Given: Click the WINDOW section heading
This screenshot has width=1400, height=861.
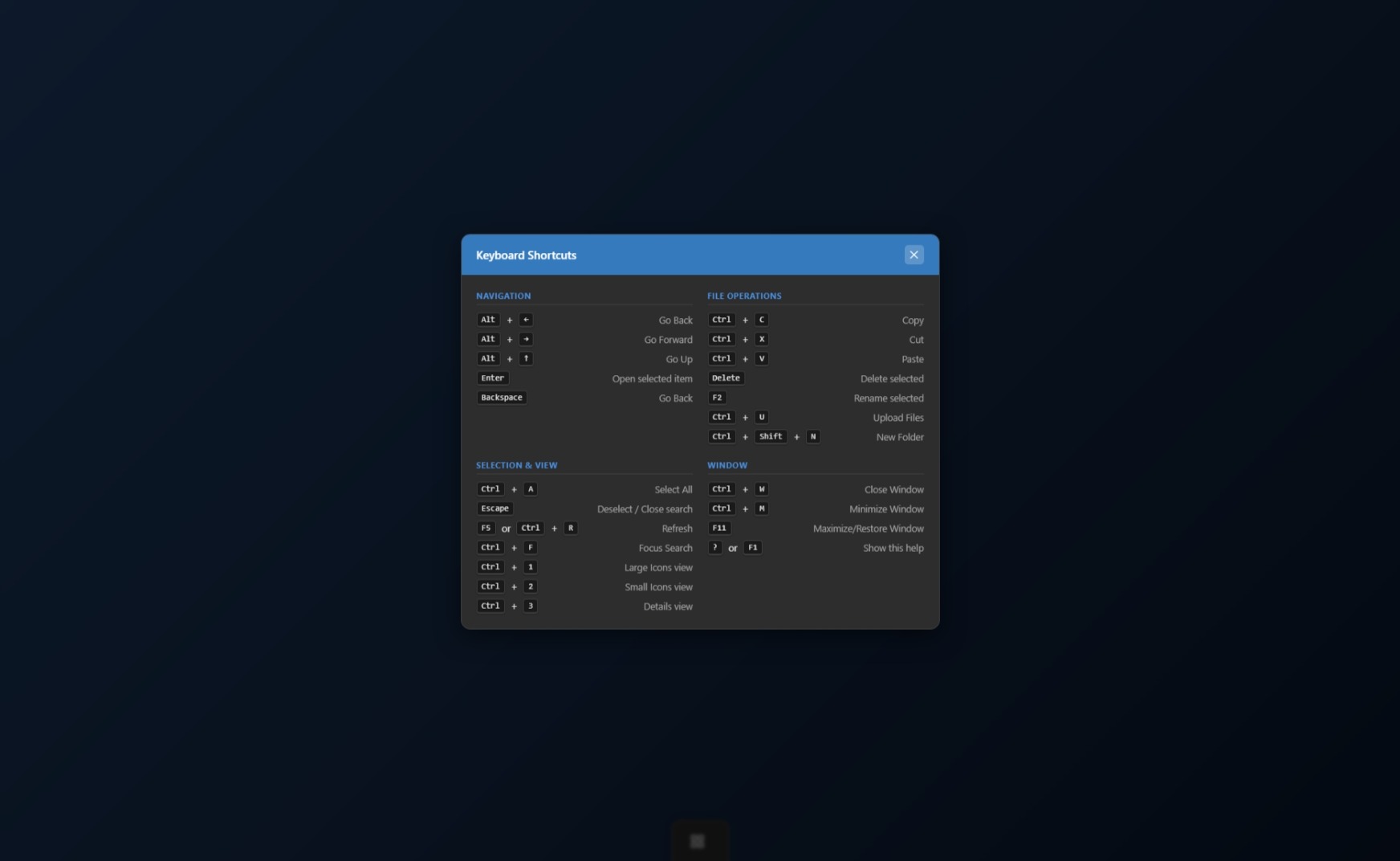Looking at the screenshot, I should coord(726,465).
